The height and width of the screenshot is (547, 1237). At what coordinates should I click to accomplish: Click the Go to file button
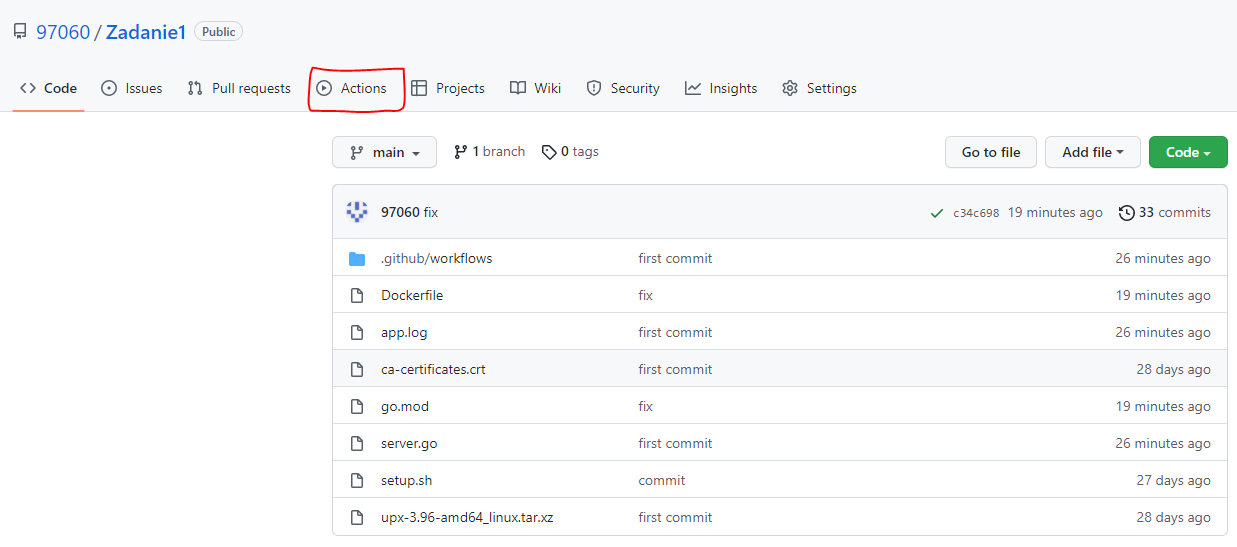pyautogui.click(x=991, y=152)
